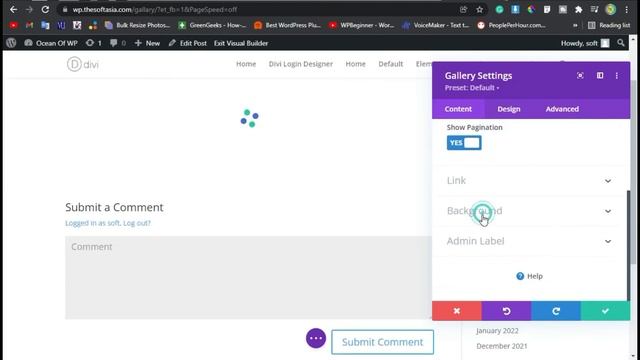Open the GreenGeeks bookmark
640x360 pixels.
pyautogui.click(x=212, y=25)
